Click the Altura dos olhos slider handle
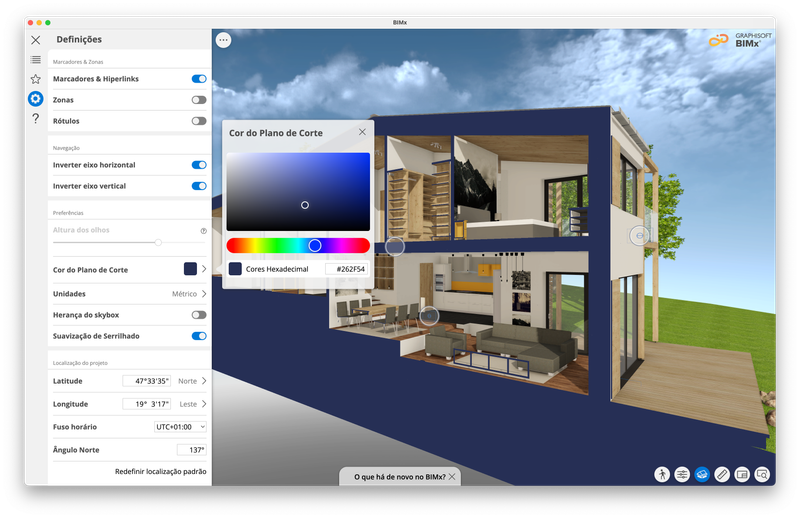 158,242
